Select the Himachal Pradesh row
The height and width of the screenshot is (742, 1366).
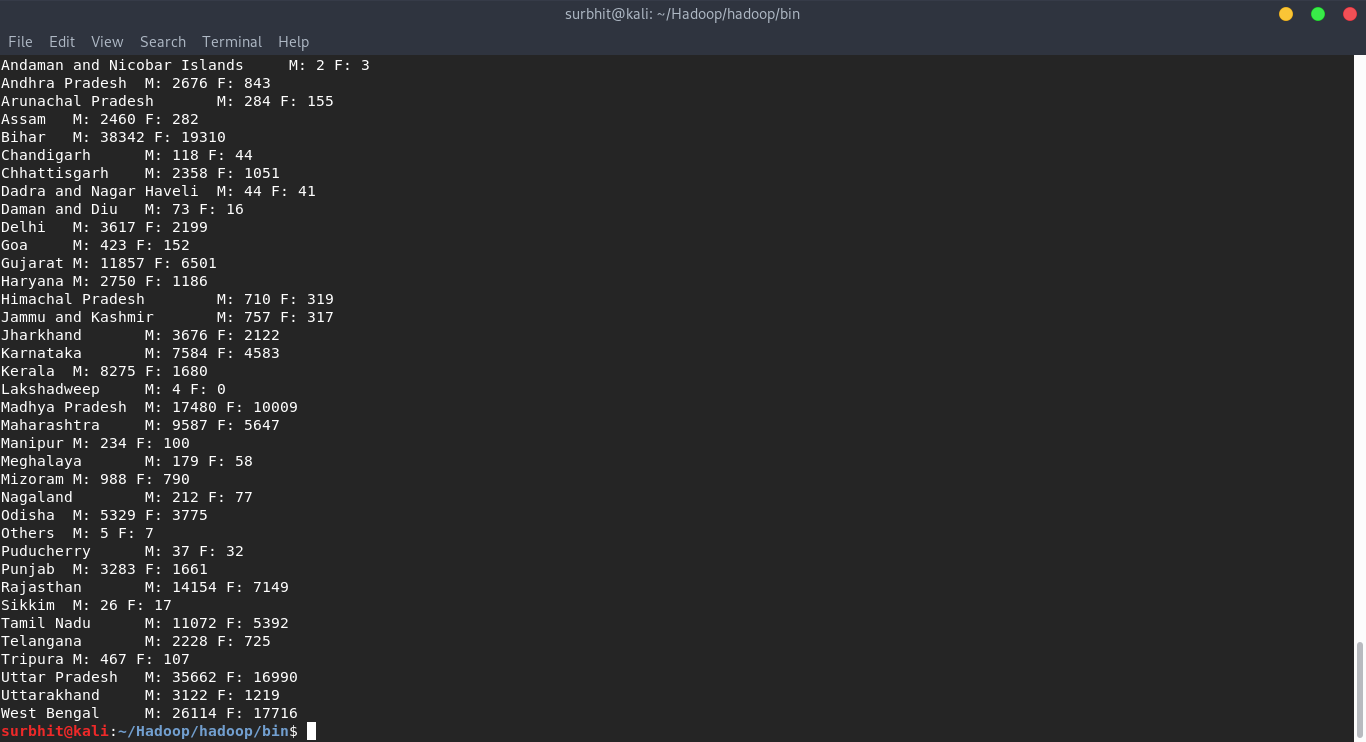(167, 299)
